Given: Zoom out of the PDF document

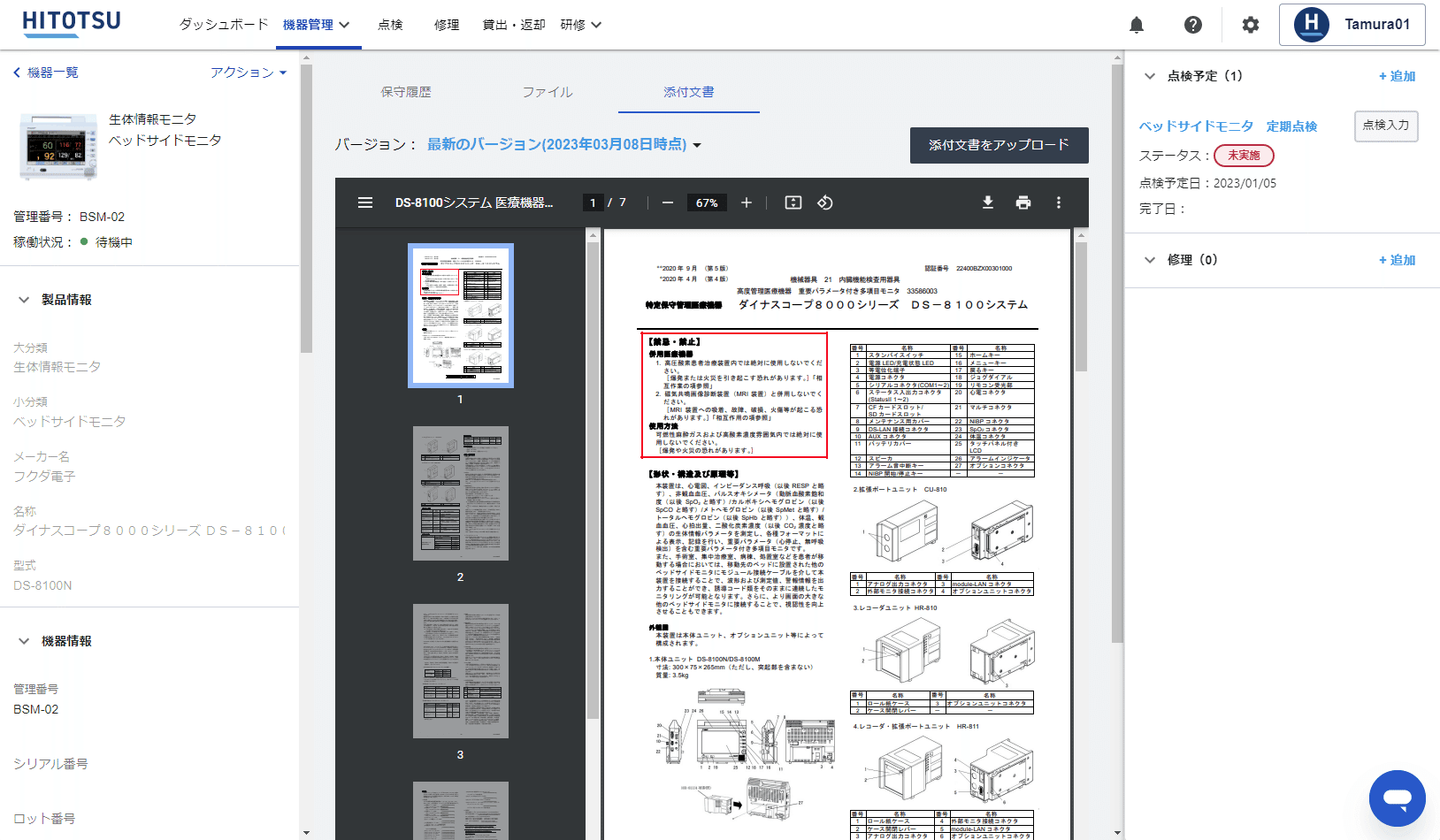Looking at the screenshot, I should pos(669,202).
